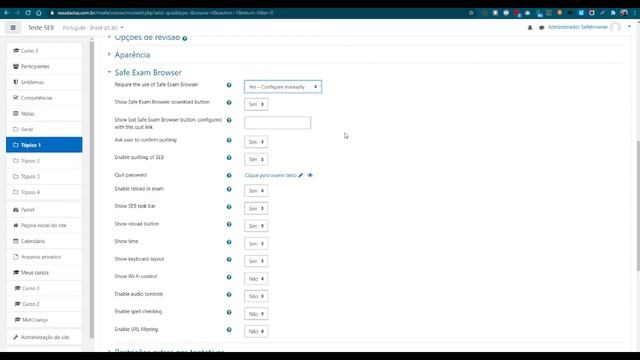Click the browser home button
Screen dimensions: 640x360
click(39, 13)
